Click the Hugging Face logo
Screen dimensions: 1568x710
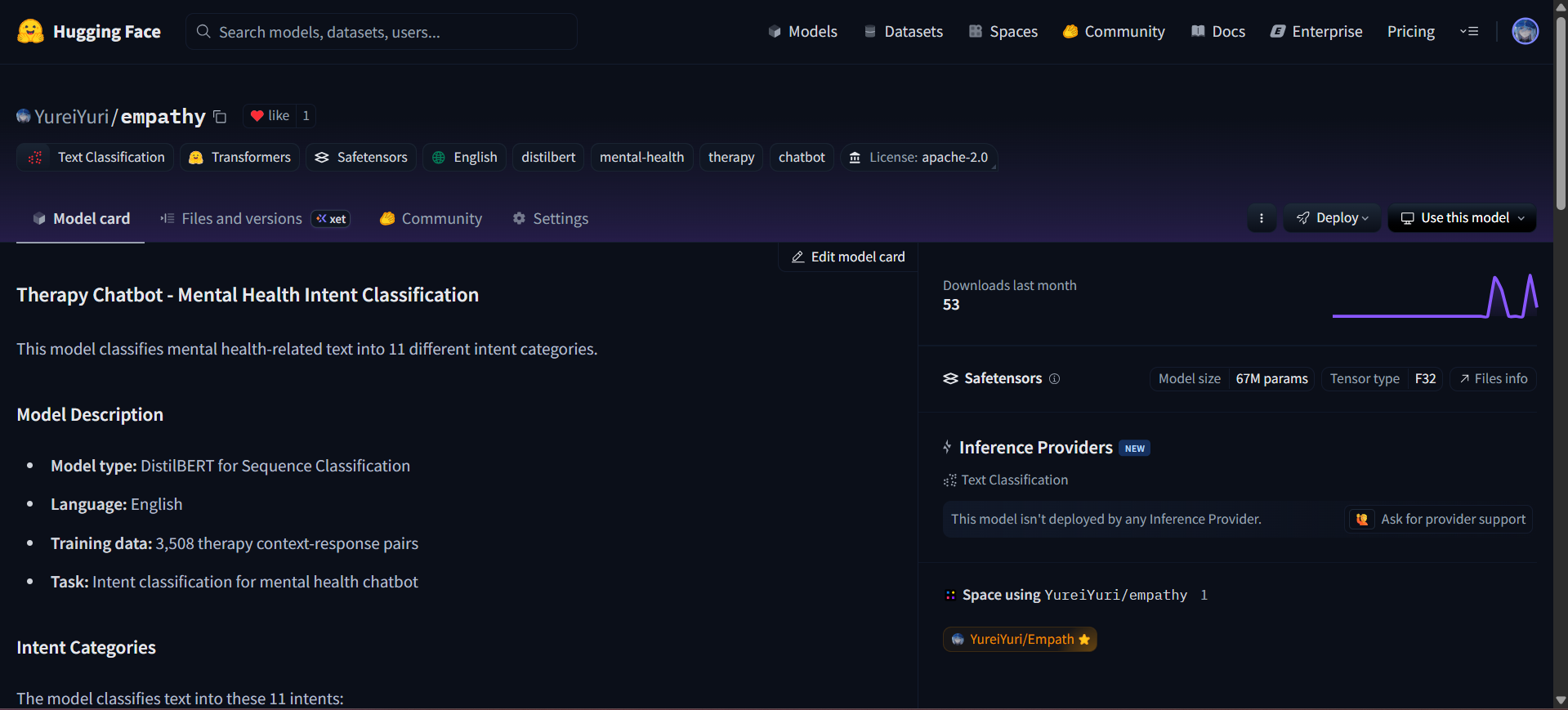[89, 32]
